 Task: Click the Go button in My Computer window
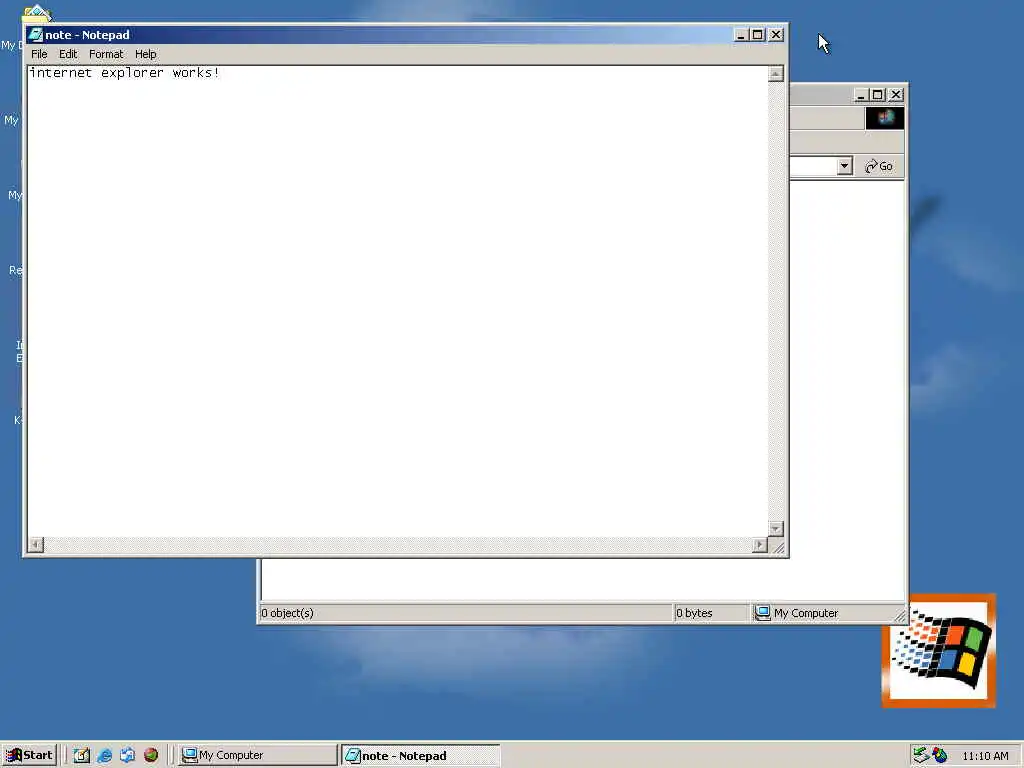pos(879,167)
